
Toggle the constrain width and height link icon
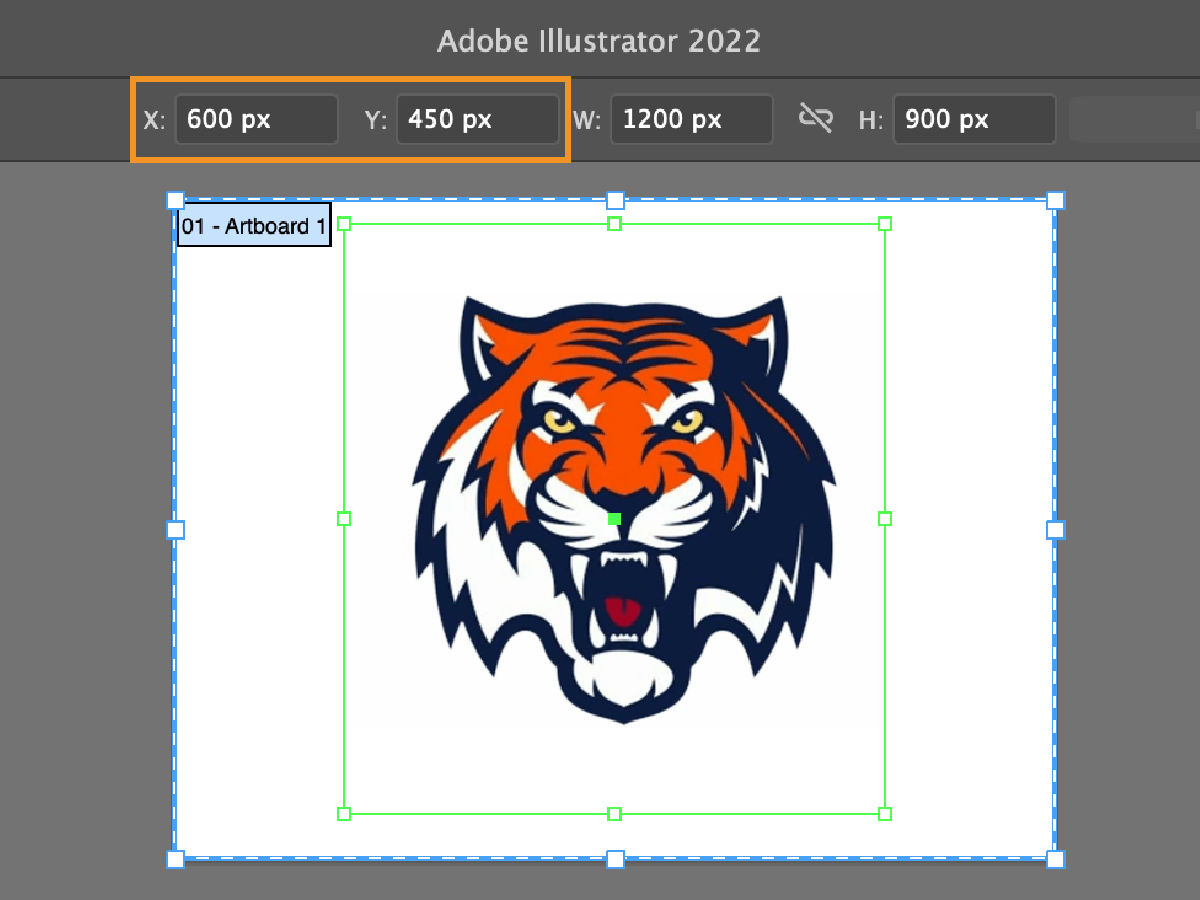point(817,118)
